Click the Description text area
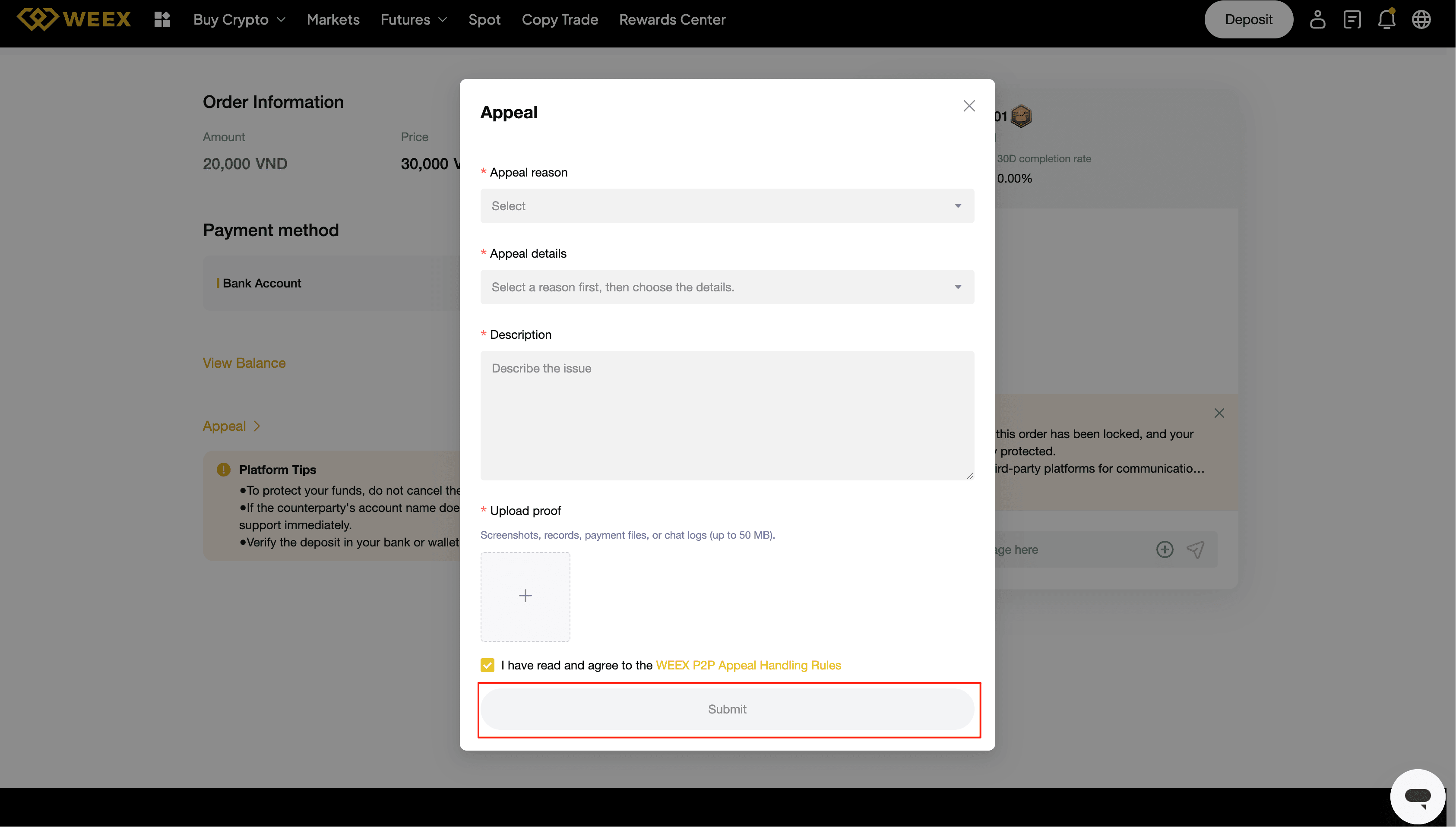 (x=727, y=415)
